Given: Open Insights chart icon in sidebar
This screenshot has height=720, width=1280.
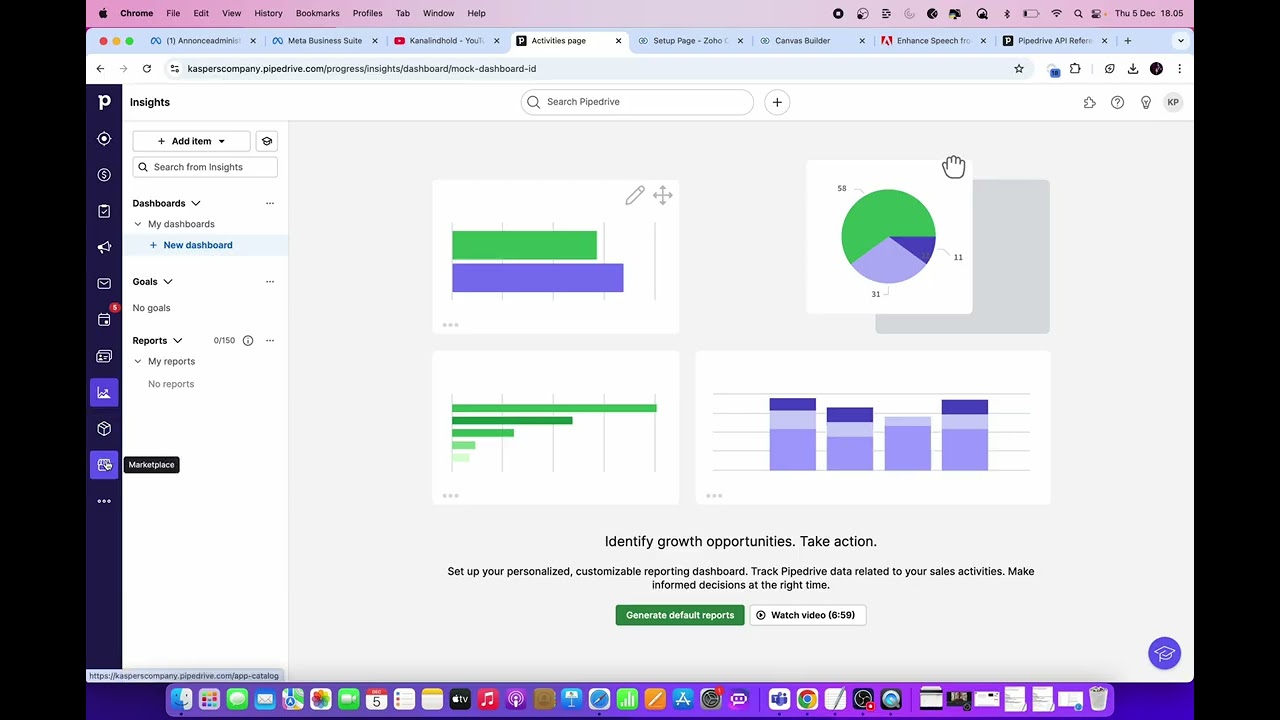Looking at the screenshot, I should [104, 392].
